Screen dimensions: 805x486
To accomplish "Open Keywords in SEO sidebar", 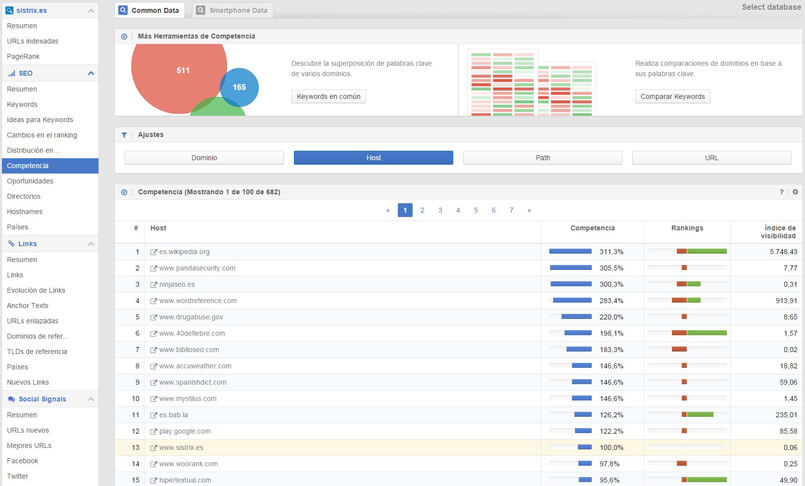I will [22, 105].
